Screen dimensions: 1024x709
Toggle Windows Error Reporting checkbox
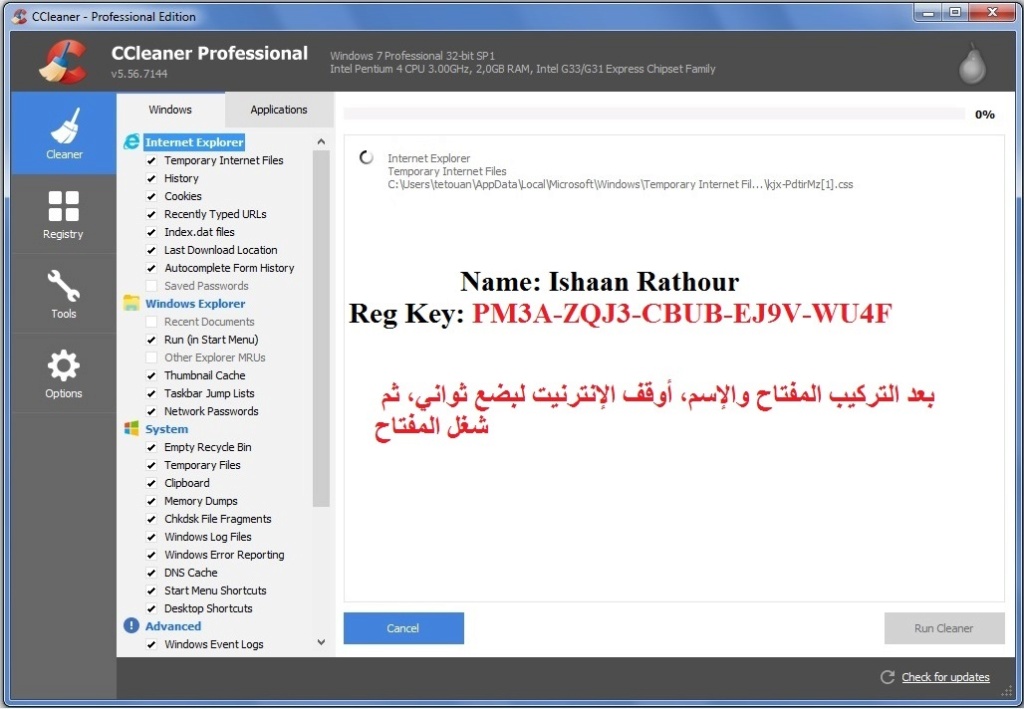152,555
